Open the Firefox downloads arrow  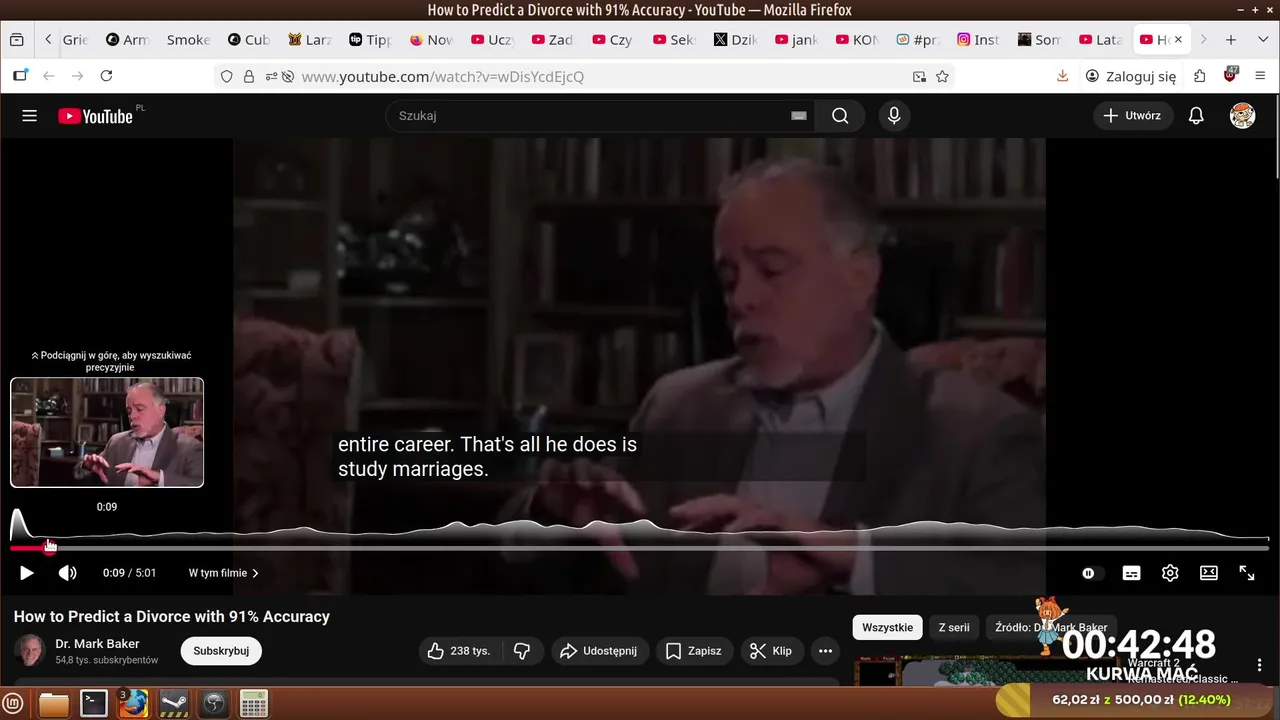click(1062, 76)
